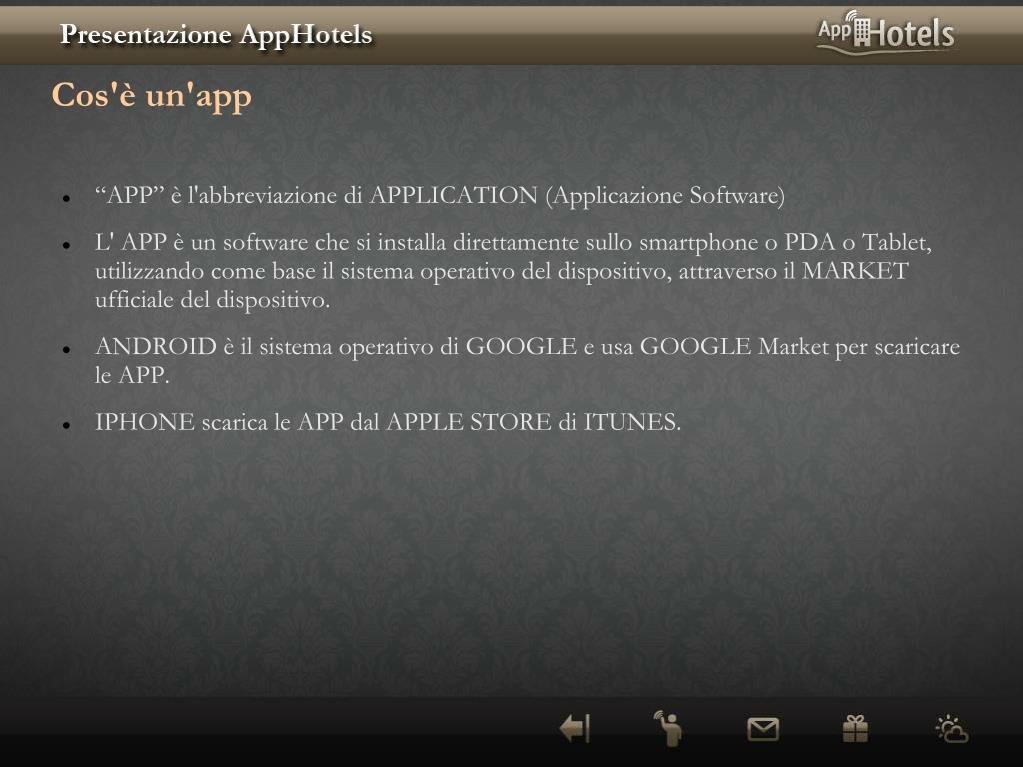Viewport: 1023px width, 767px height.
Task: Select the bullet about APP abbreviation of APPLICATION
Action: click(440, 195)
